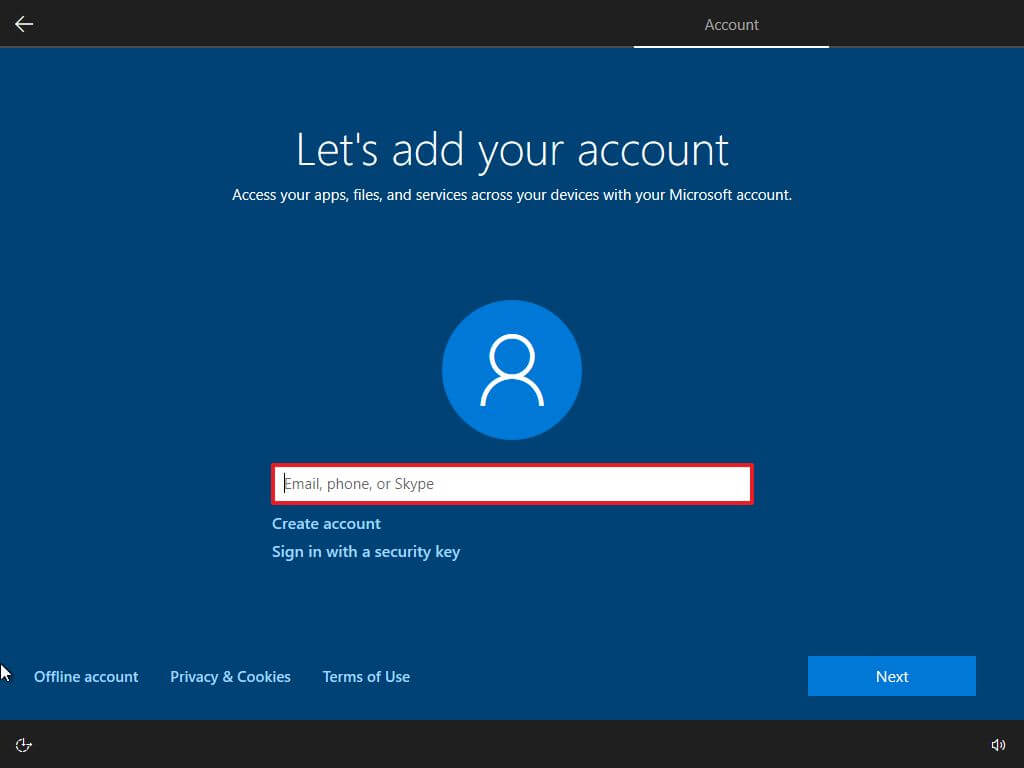The image size is (1024, 768).
Task: Click the left-pointing navigation arrow
Action: point(23,24)
